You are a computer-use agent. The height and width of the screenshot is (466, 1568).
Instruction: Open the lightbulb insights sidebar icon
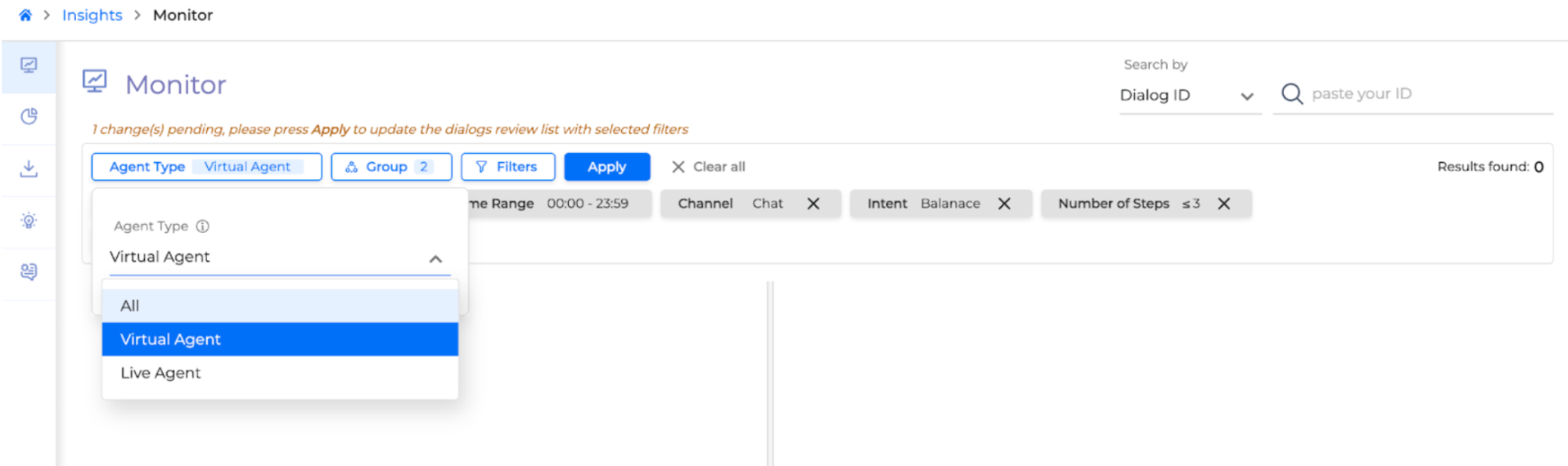point(29,221)
